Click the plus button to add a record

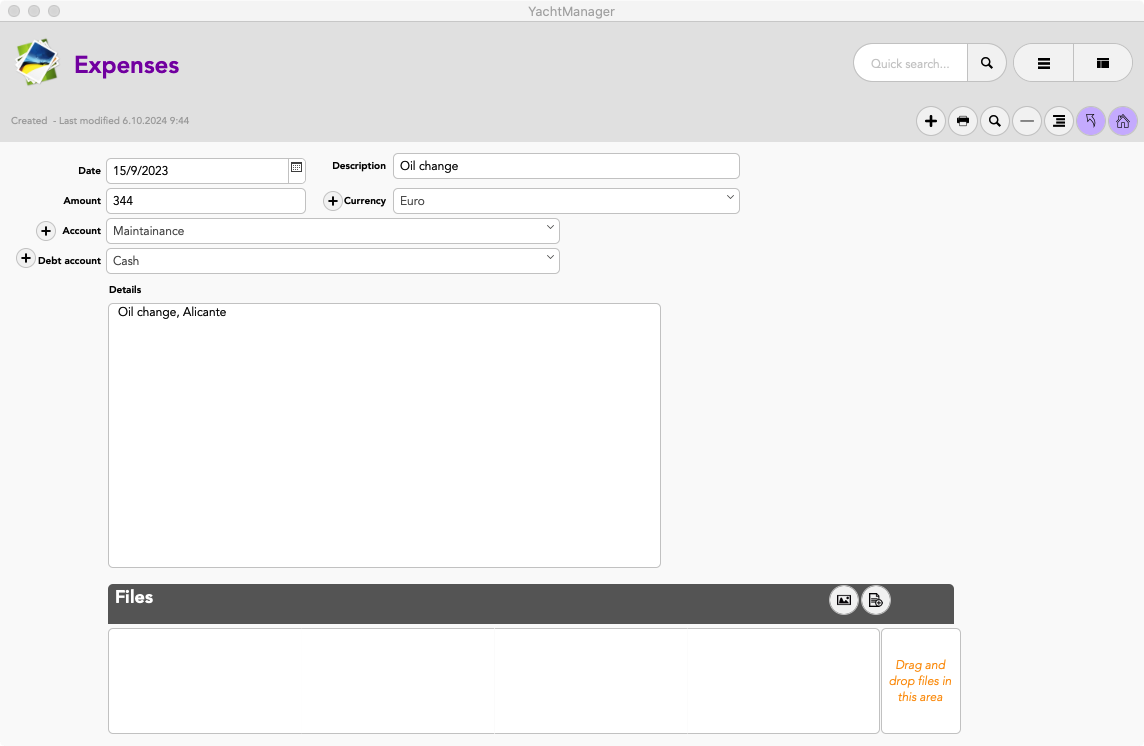(931, 121)
